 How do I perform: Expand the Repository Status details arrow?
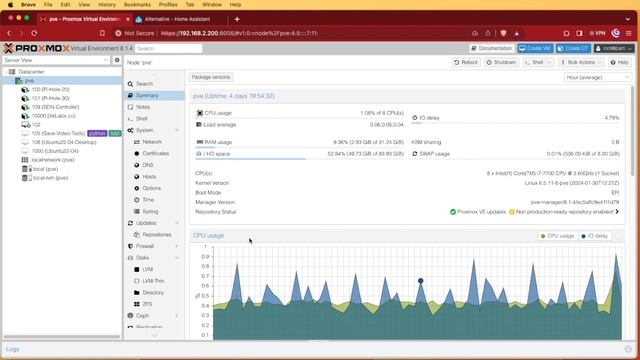617,212
